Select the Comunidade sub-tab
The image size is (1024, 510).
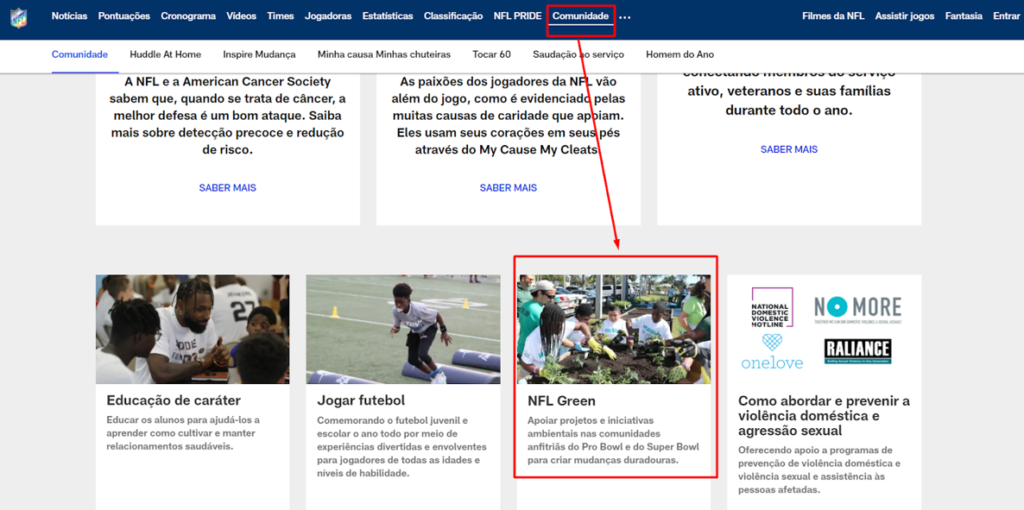(80, 55)
